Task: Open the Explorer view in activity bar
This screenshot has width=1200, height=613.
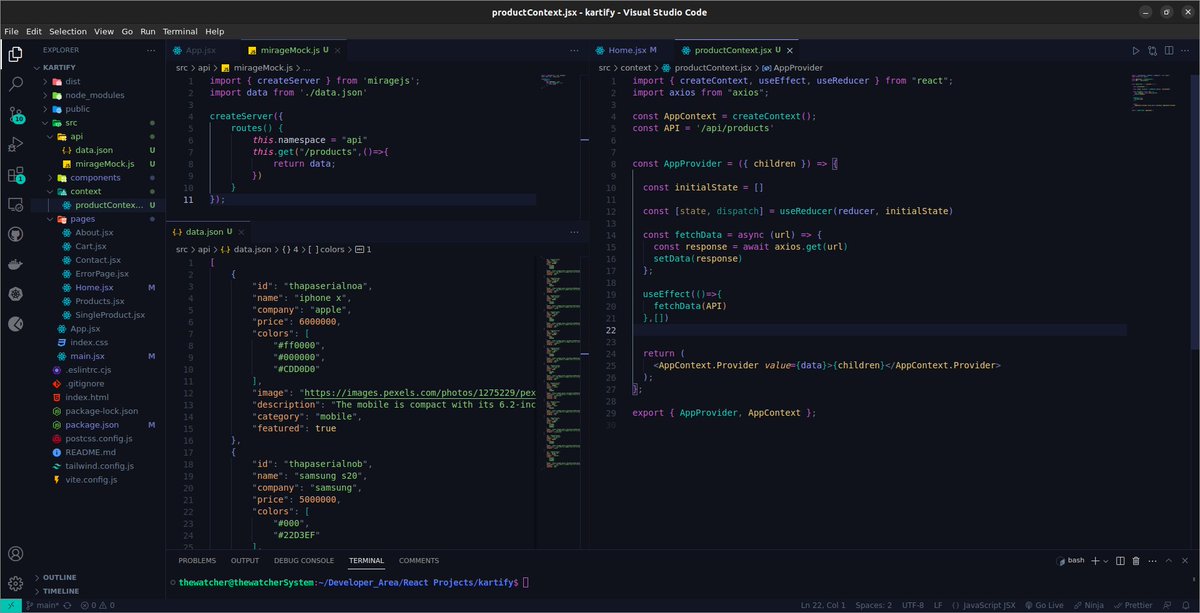Action: pos(15,54)
